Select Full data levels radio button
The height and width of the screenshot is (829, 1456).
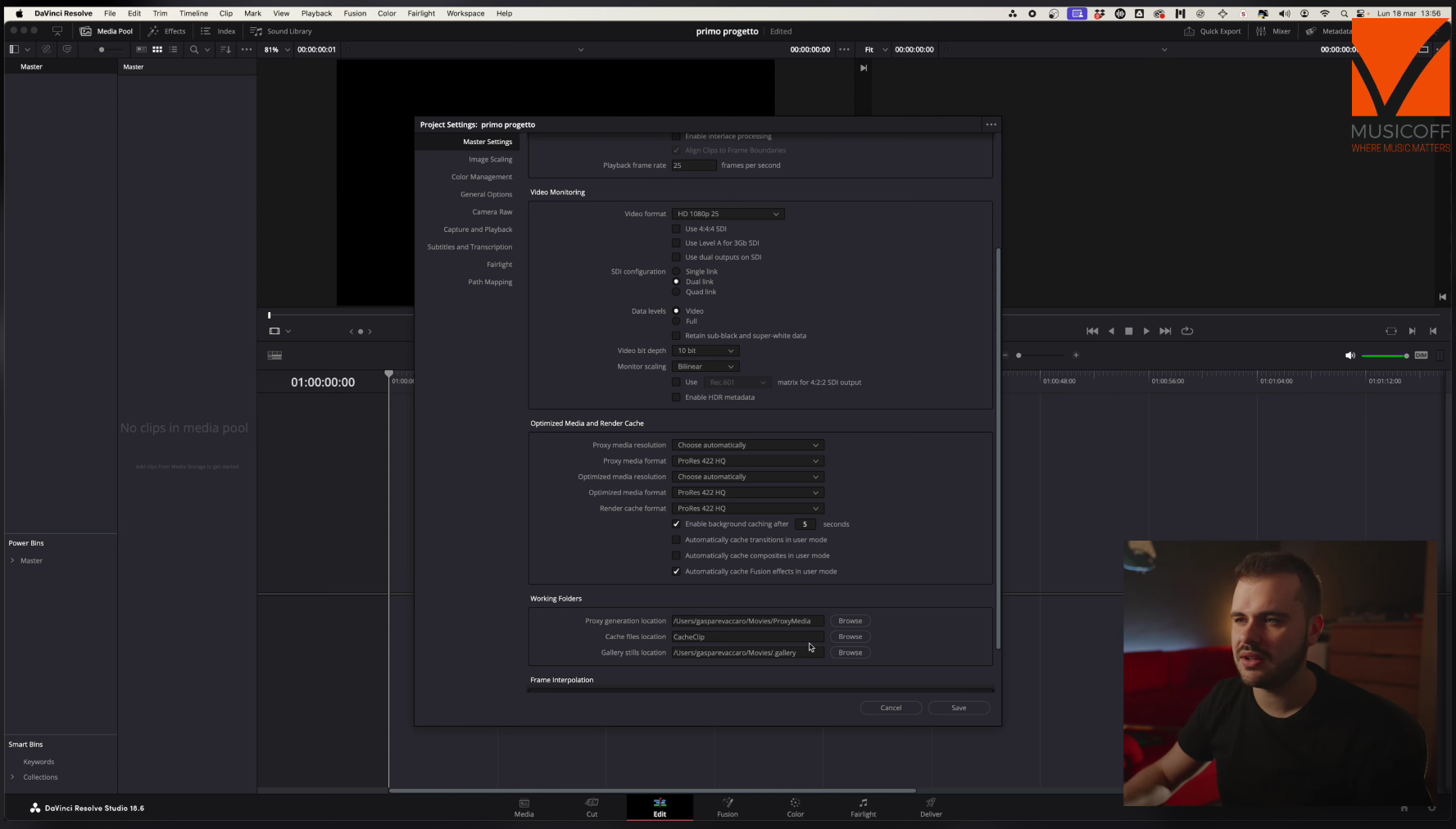click(x=676, y=321)
